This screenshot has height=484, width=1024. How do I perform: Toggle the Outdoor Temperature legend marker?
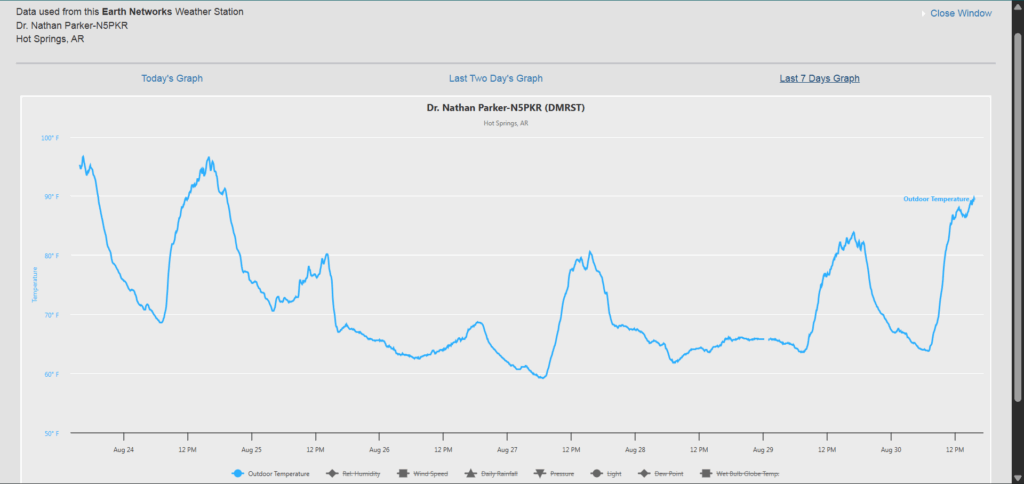[238, 474]
